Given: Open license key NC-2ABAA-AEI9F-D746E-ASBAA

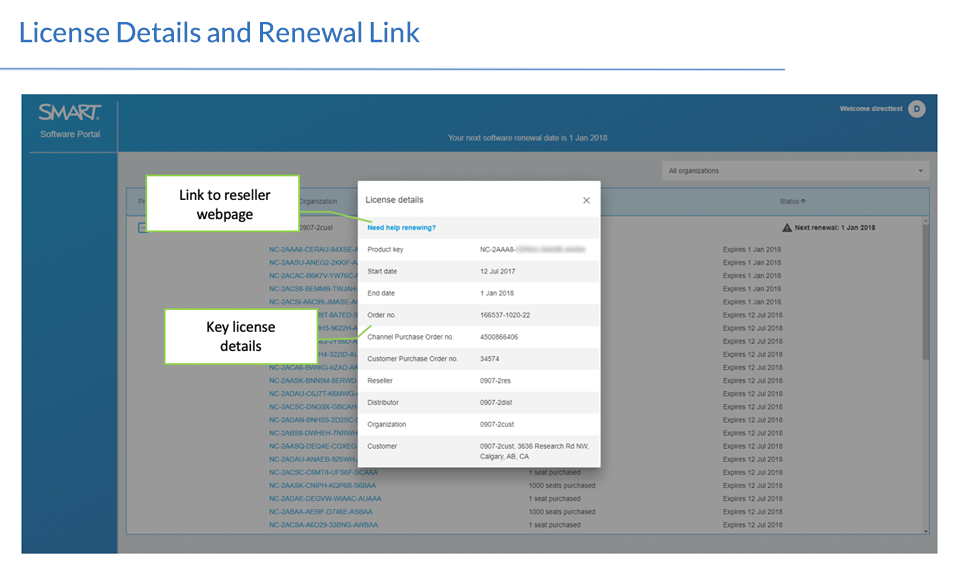Looking at the screenshot, I should [x=321, y=512].
